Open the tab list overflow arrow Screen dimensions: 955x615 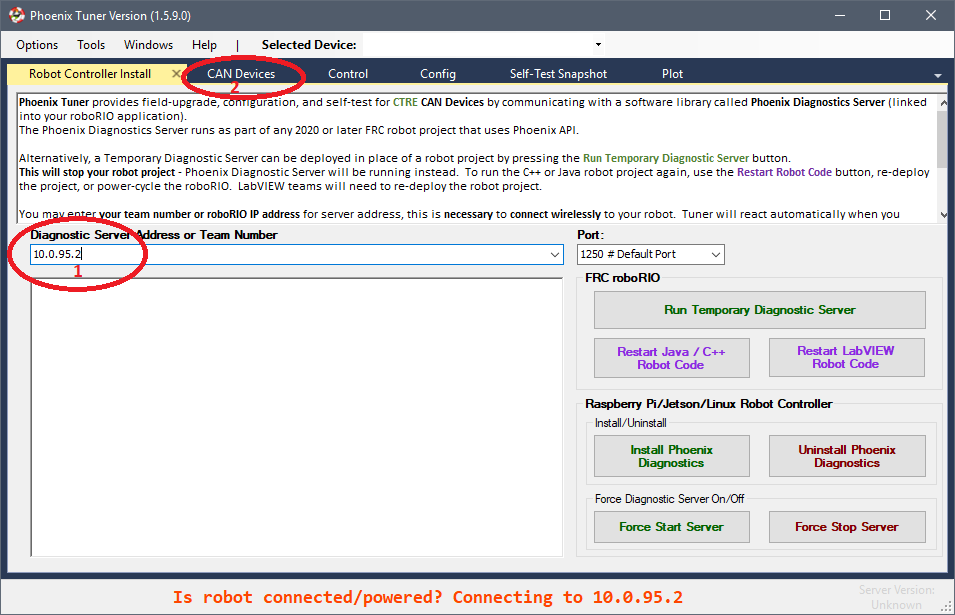point(937,76)
